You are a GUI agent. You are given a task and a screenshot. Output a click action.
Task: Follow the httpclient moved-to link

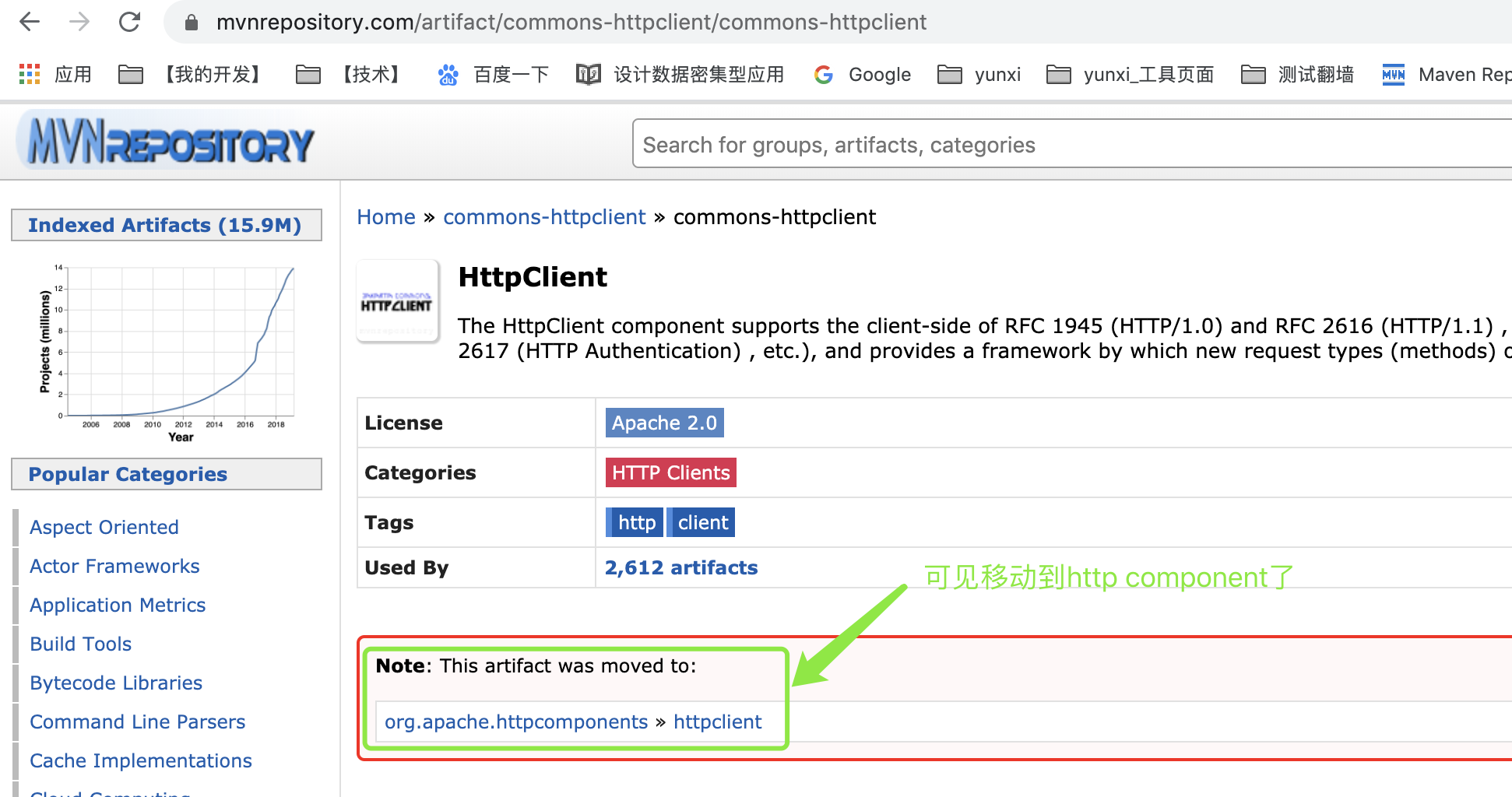[x=717, y=722]
